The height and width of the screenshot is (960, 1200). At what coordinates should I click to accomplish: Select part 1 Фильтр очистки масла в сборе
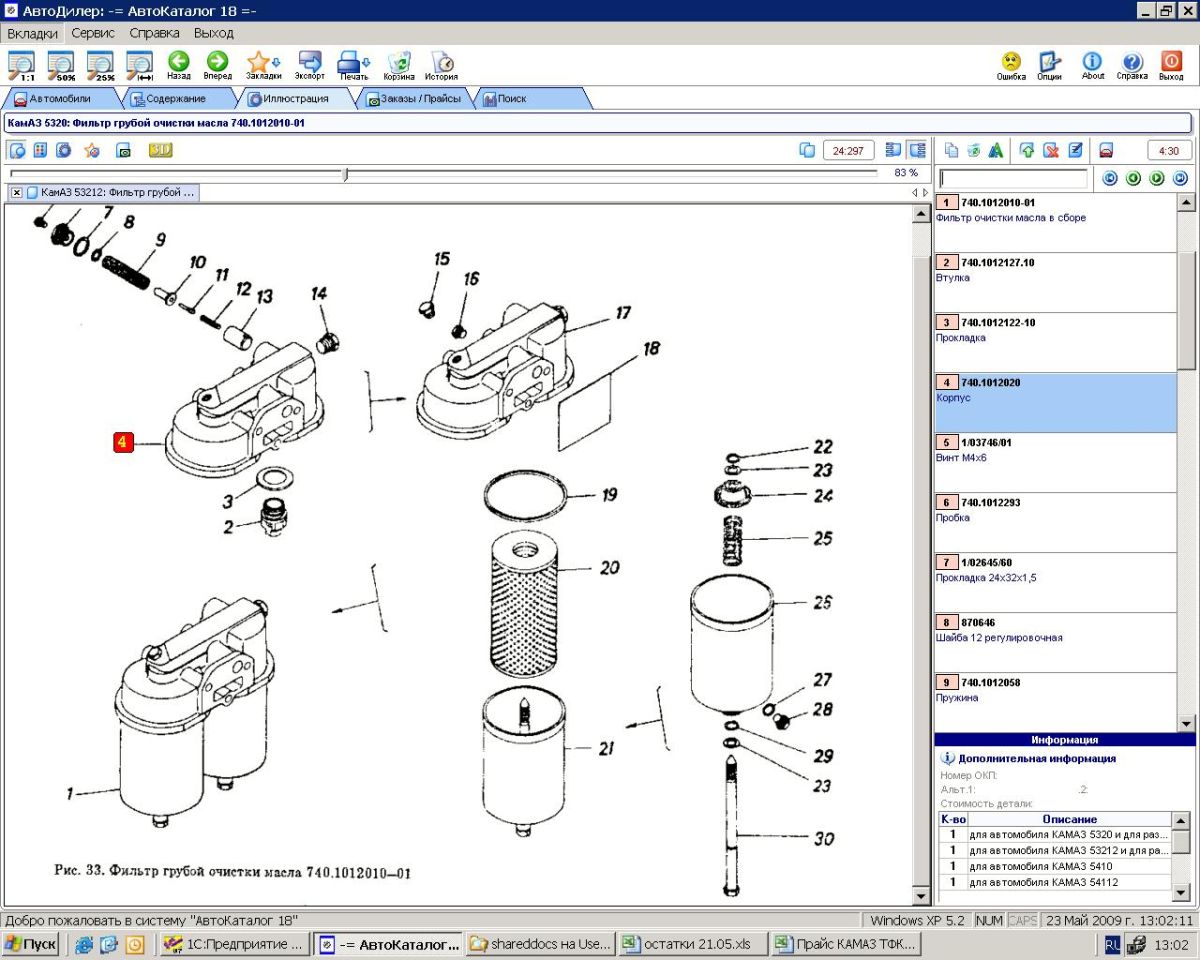[x=1055, y=222]
